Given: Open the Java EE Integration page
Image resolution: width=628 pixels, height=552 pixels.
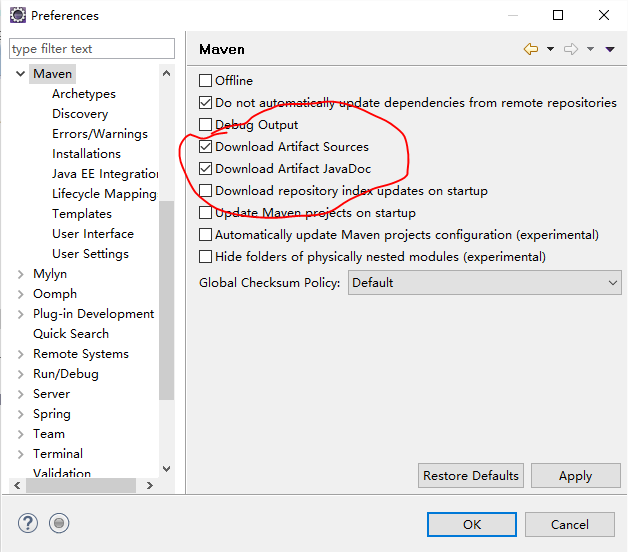Looking at the screenshot, I should [x=105, y=174].
